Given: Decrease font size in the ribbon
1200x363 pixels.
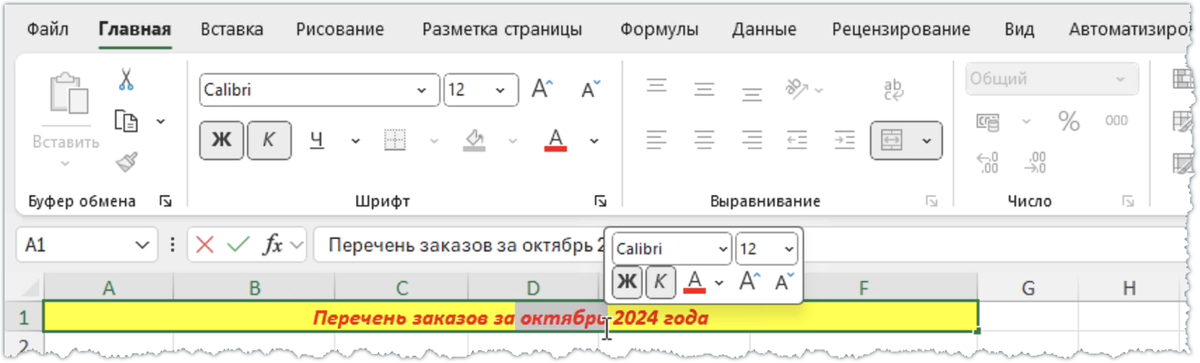Looking at the screenshot, I should [x=591, y=89].
